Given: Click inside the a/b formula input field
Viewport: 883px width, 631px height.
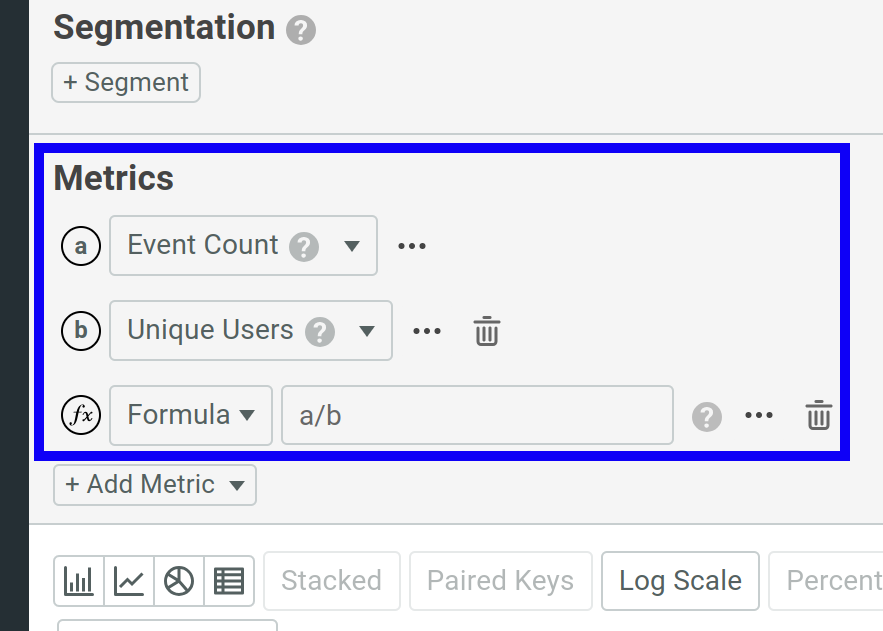Looking at the screenshot, I should pyautogui.click(x=477, y=415).
